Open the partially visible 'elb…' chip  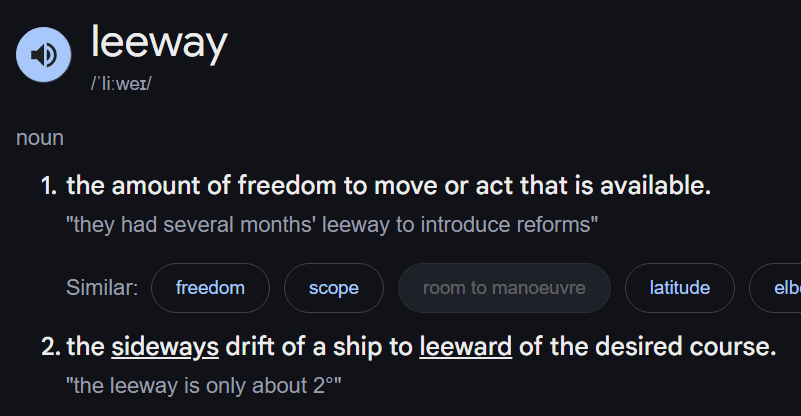point(775,288)
